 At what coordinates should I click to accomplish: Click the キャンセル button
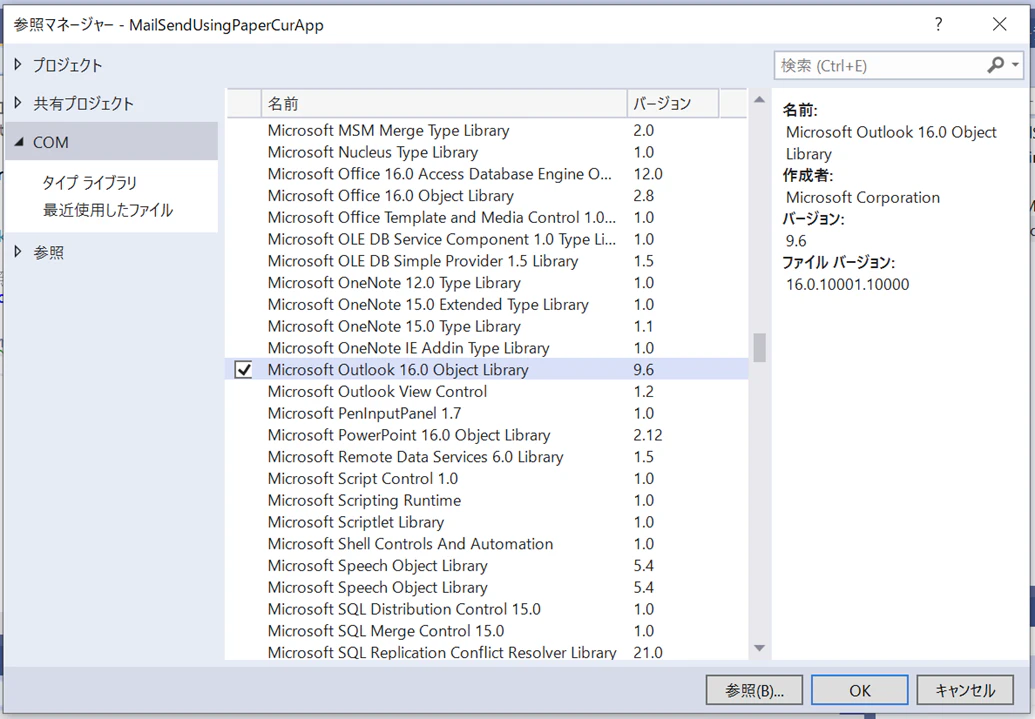pyautogui.click(x=965, y=690)
